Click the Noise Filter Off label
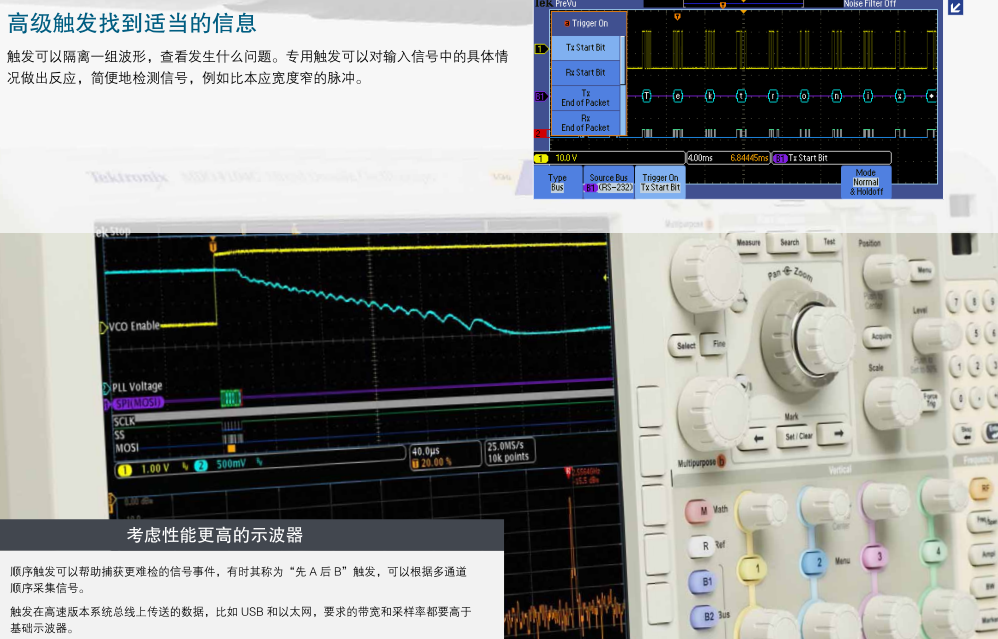This screenshot has height=639, width=998. [869, 4]
